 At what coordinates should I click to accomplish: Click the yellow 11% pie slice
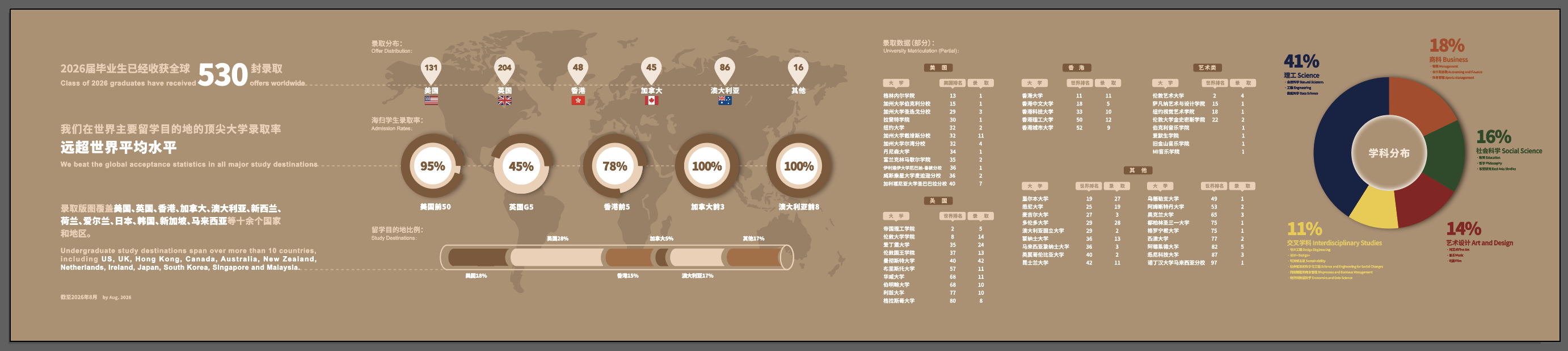coord(1377,208)
